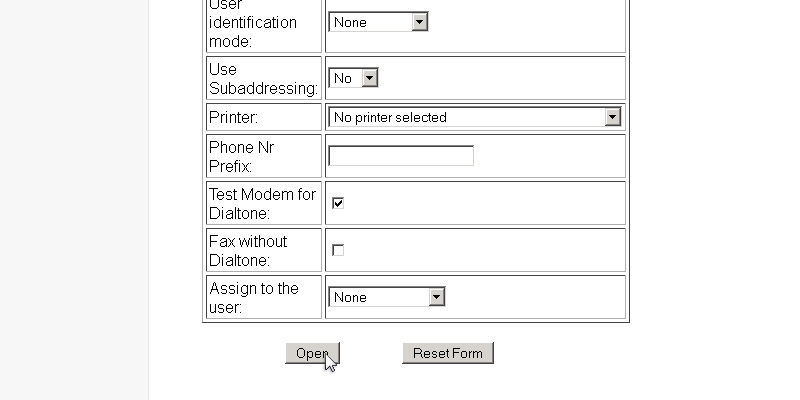Click the Subaddressing combo box arrow
This screenshot has height=400, width=800.
(x=369, y=78)
